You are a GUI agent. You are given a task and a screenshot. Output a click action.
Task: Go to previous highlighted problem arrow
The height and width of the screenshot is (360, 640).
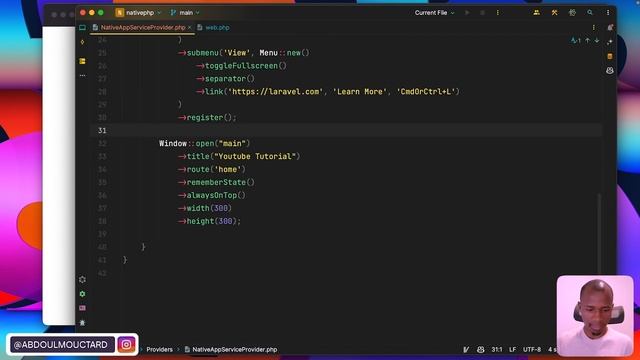(x=587, y=40)
